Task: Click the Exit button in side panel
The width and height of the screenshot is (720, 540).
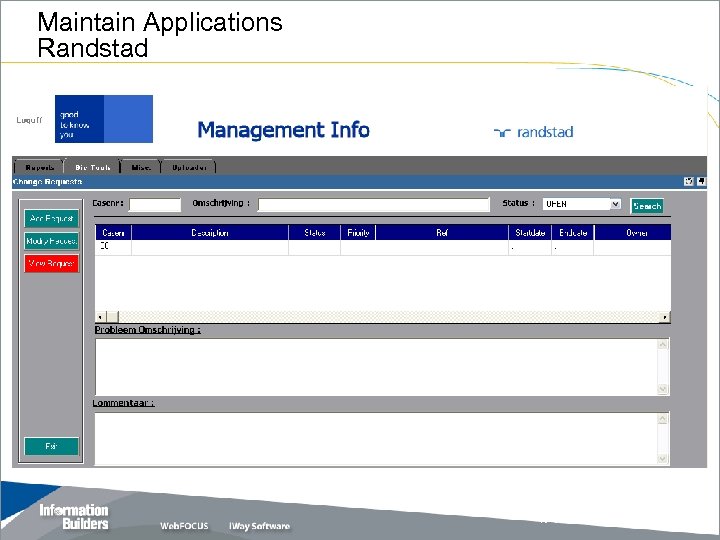Action: 51,446
